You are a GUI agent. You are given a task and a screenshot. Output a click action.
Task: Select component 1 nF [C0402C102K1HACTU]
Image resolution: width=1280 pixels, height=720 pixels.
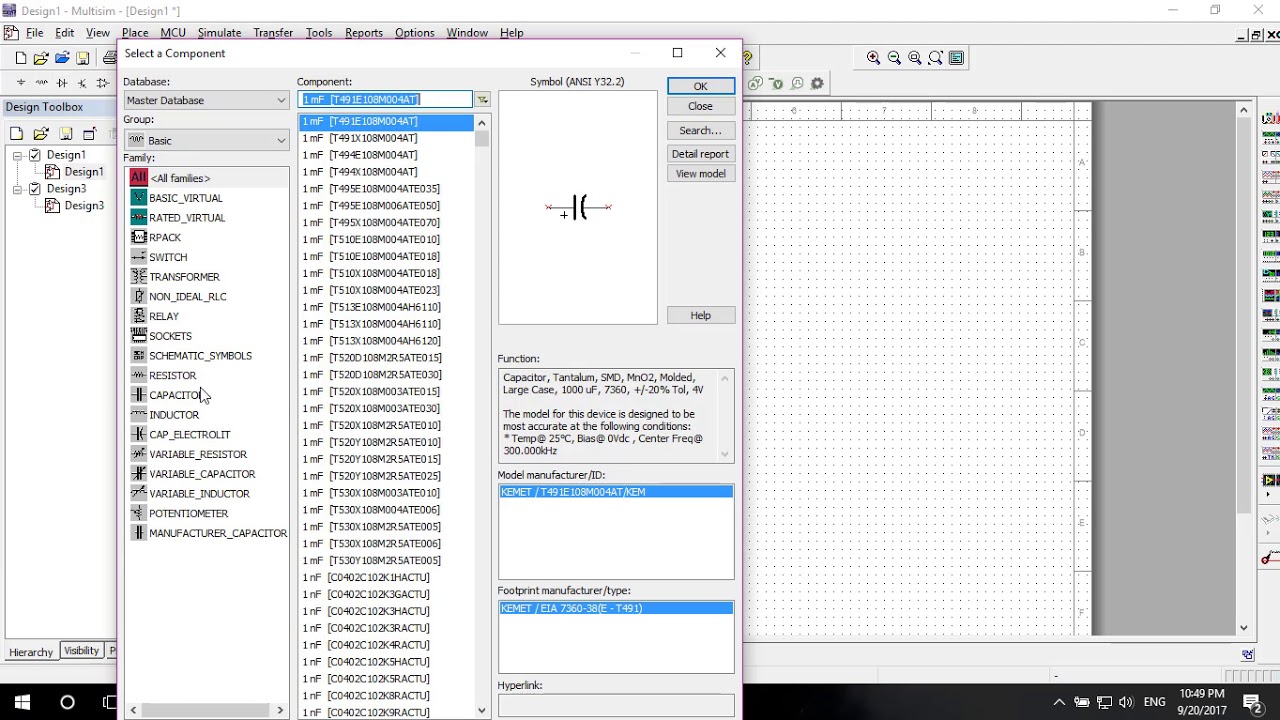(x=366, y=577)
